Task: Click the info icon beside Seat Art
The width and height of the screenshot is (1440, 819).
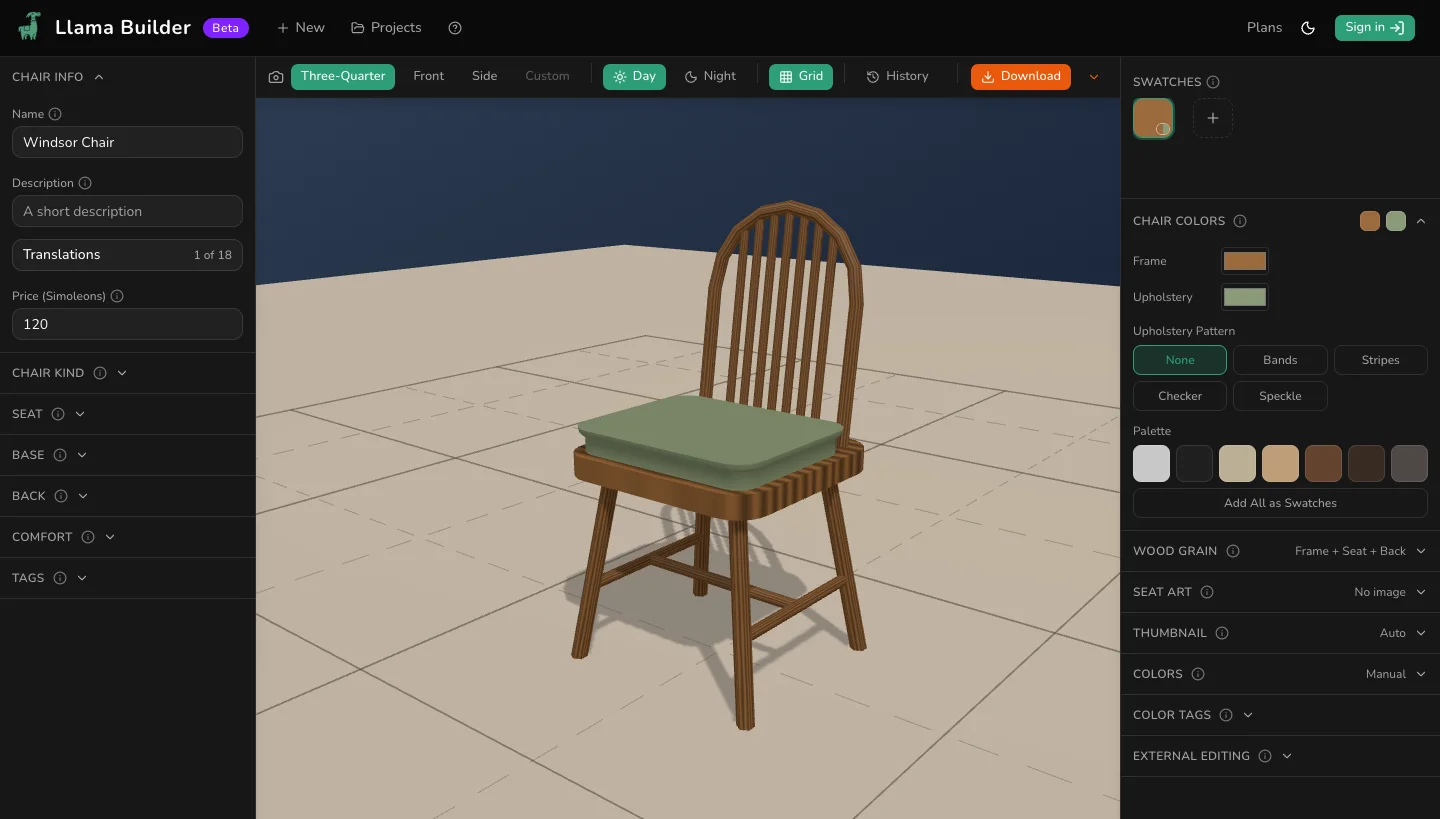Action: click(1207, 592)
